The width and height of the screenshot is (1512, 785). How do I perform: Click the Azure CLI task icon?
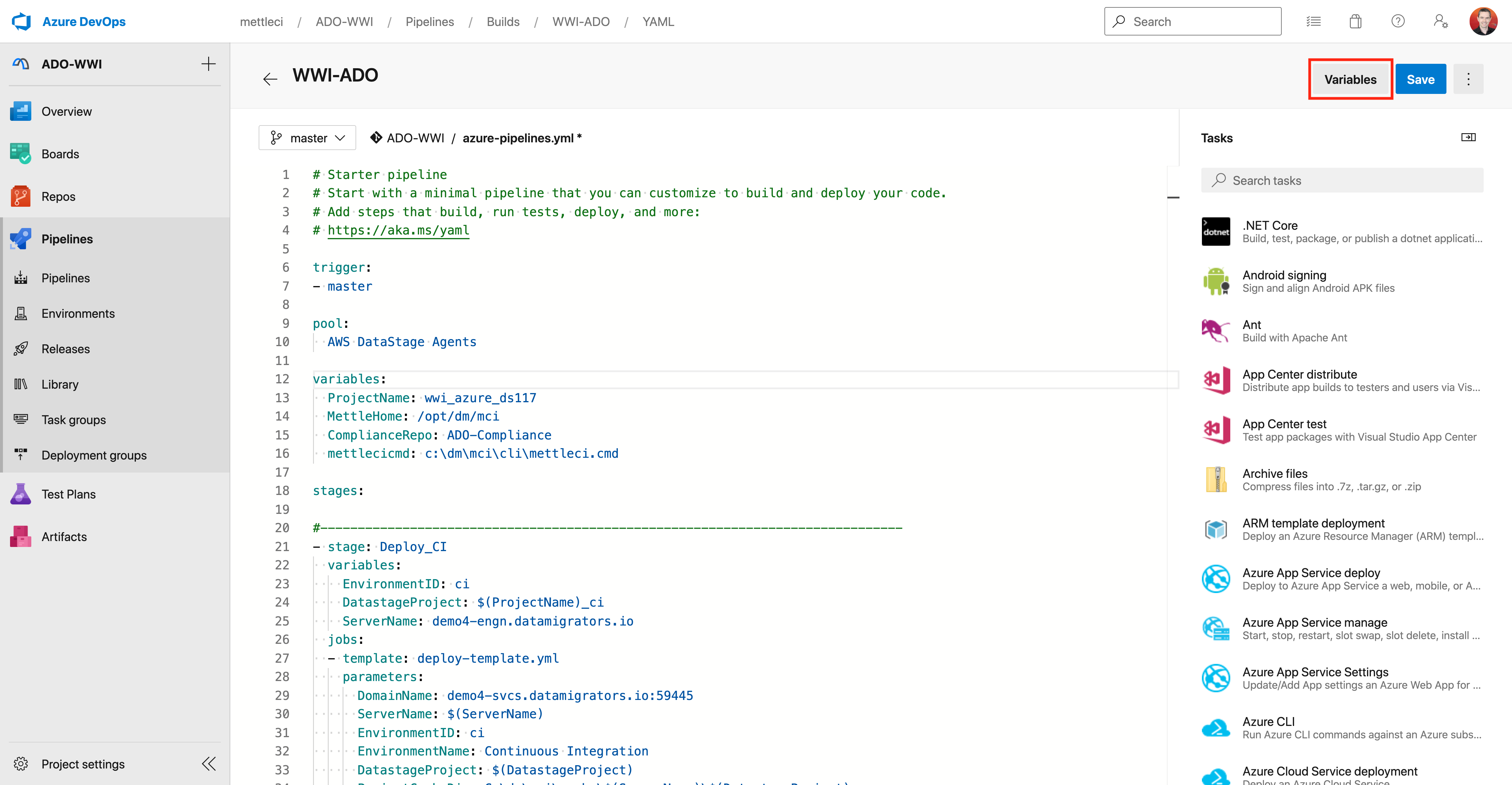1216,727
